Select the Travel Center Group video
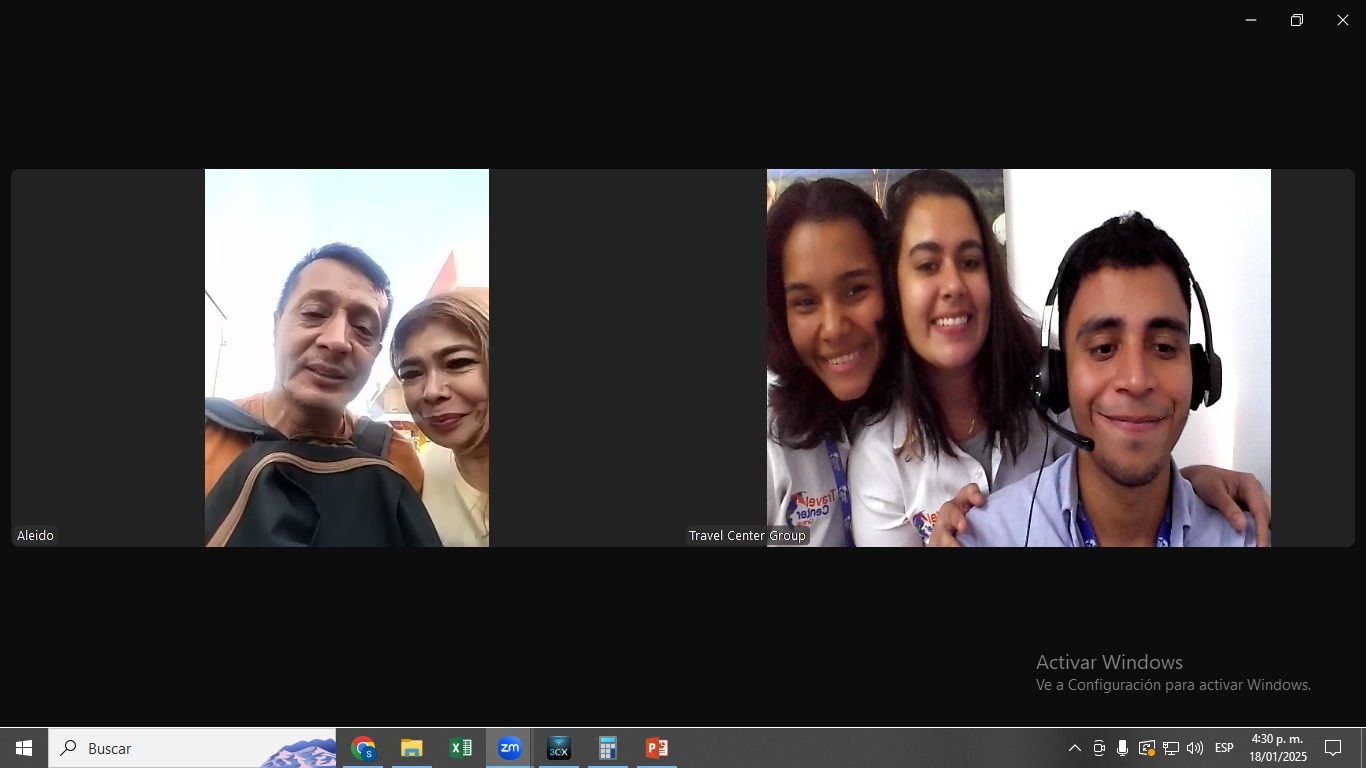This screenshot has height=768, width=1366. pyautogui.click(x=1018, y=358)
